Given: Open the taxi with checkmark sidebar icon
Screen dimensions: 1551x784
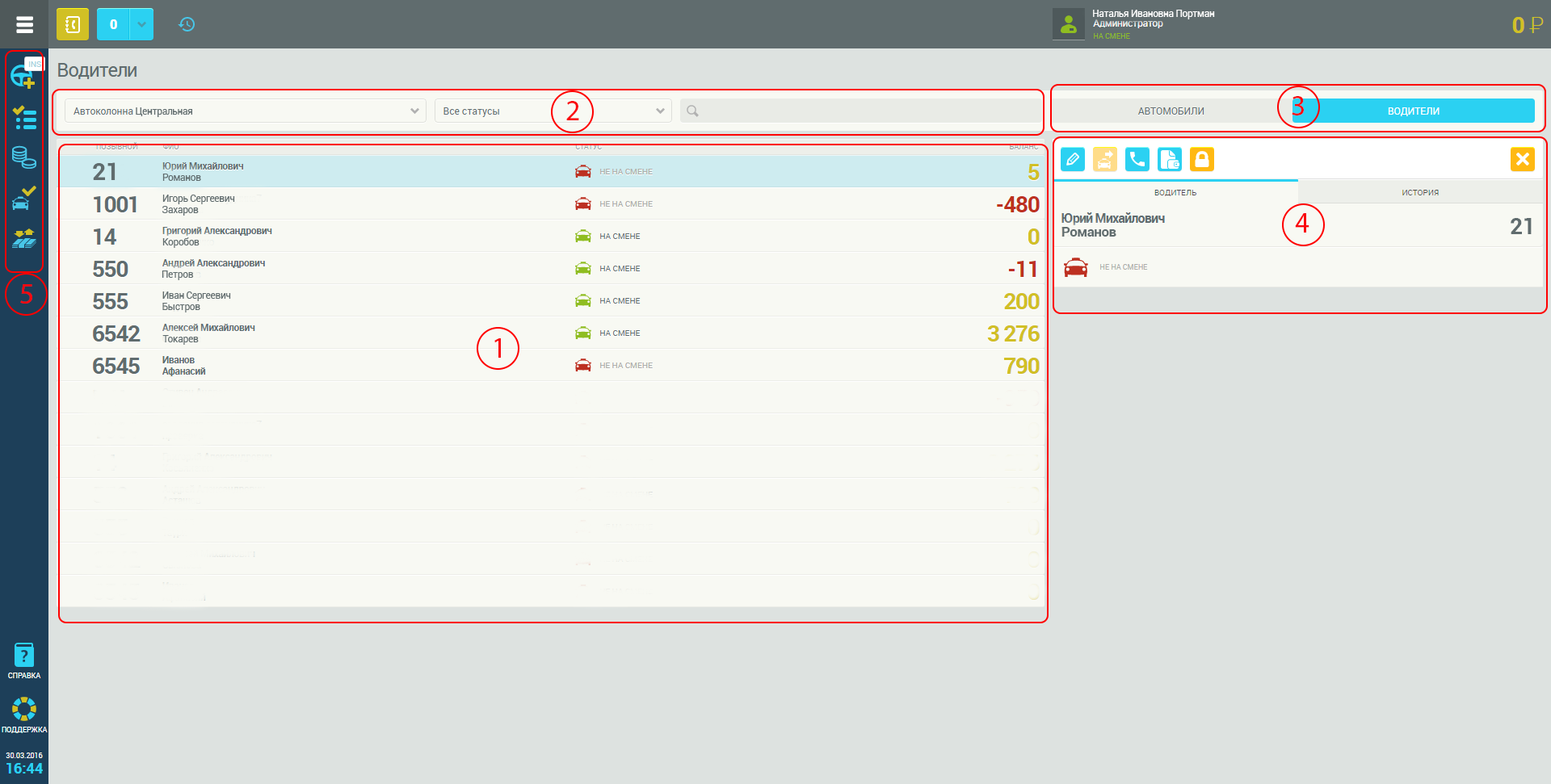Looking at the screenshot, I should click(23, 198).
